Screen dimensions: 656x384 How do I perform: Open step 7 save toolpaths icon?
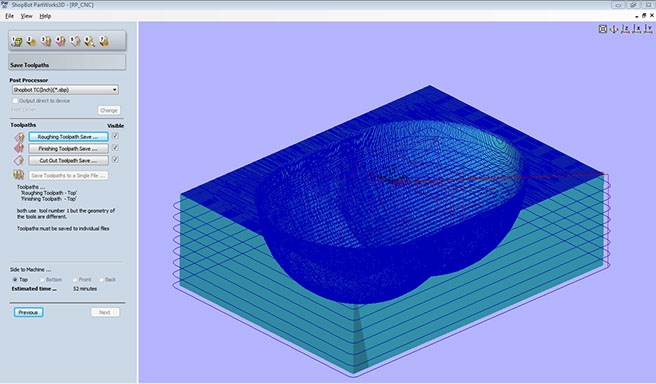pyautogui.click(x=104, y=41)
